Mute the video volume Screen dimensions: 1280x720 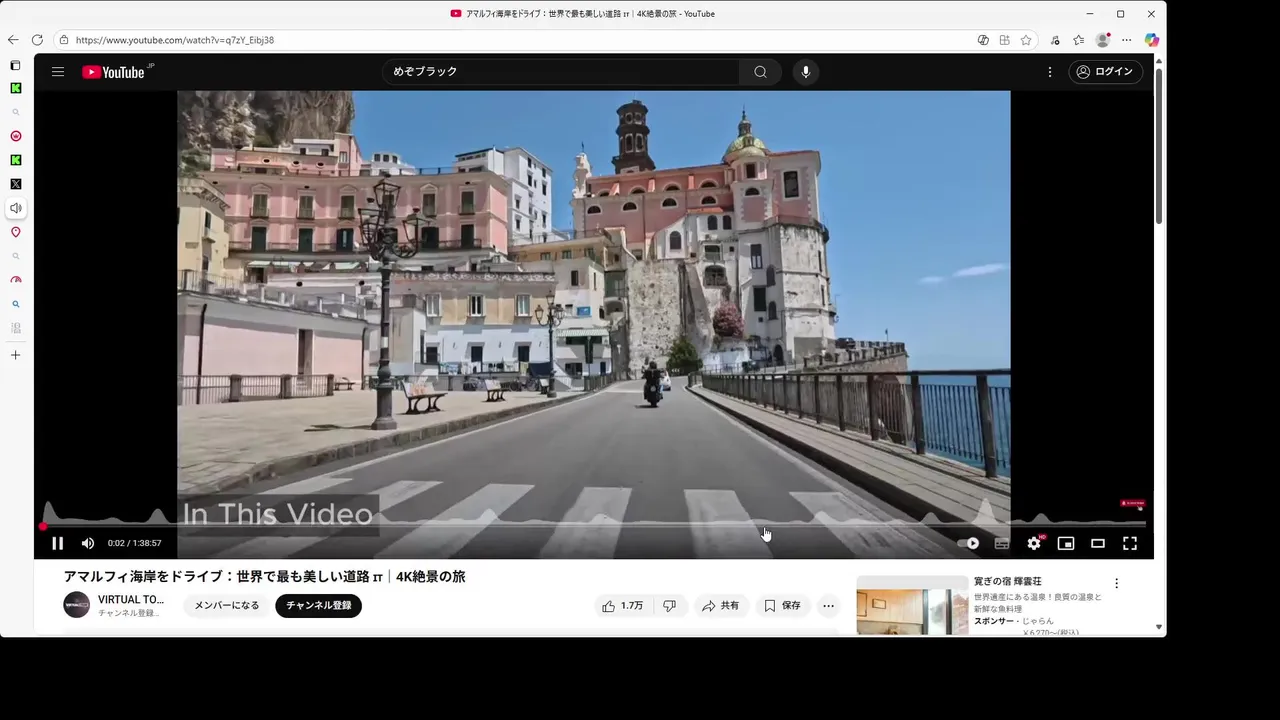tap(88, 543)
